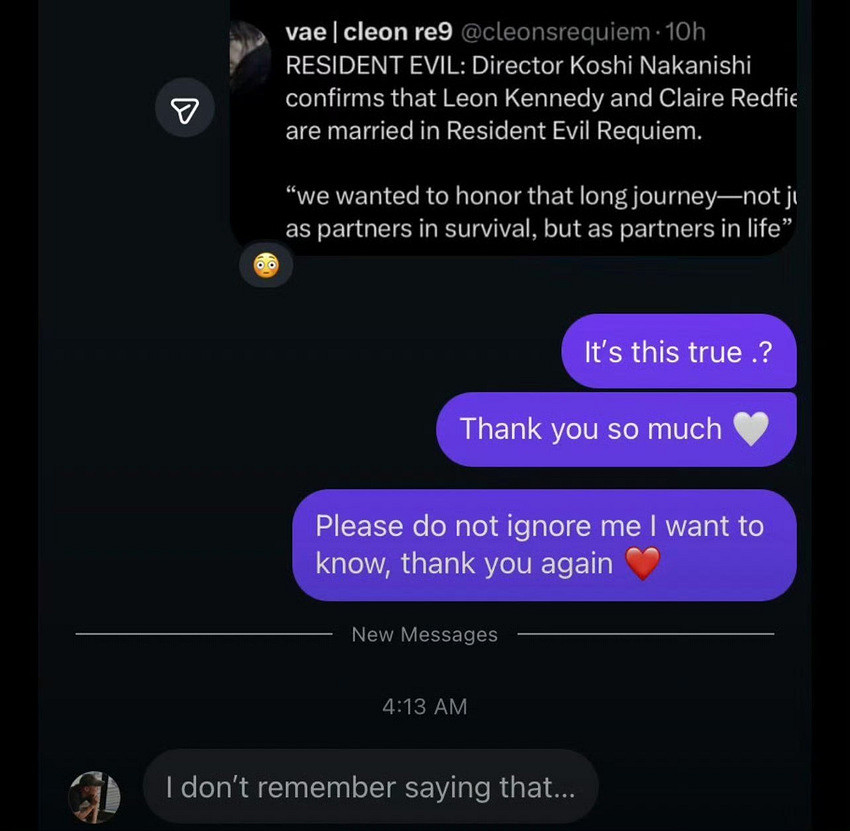The image size is (850, 831).
Task: Click the 4:13 AM timestamp
Action: (424, 706)
